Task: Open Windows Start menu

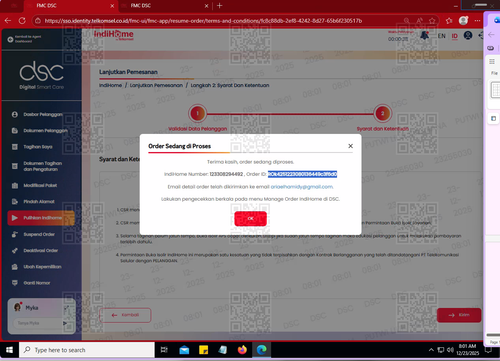Action: click(9, 350)
